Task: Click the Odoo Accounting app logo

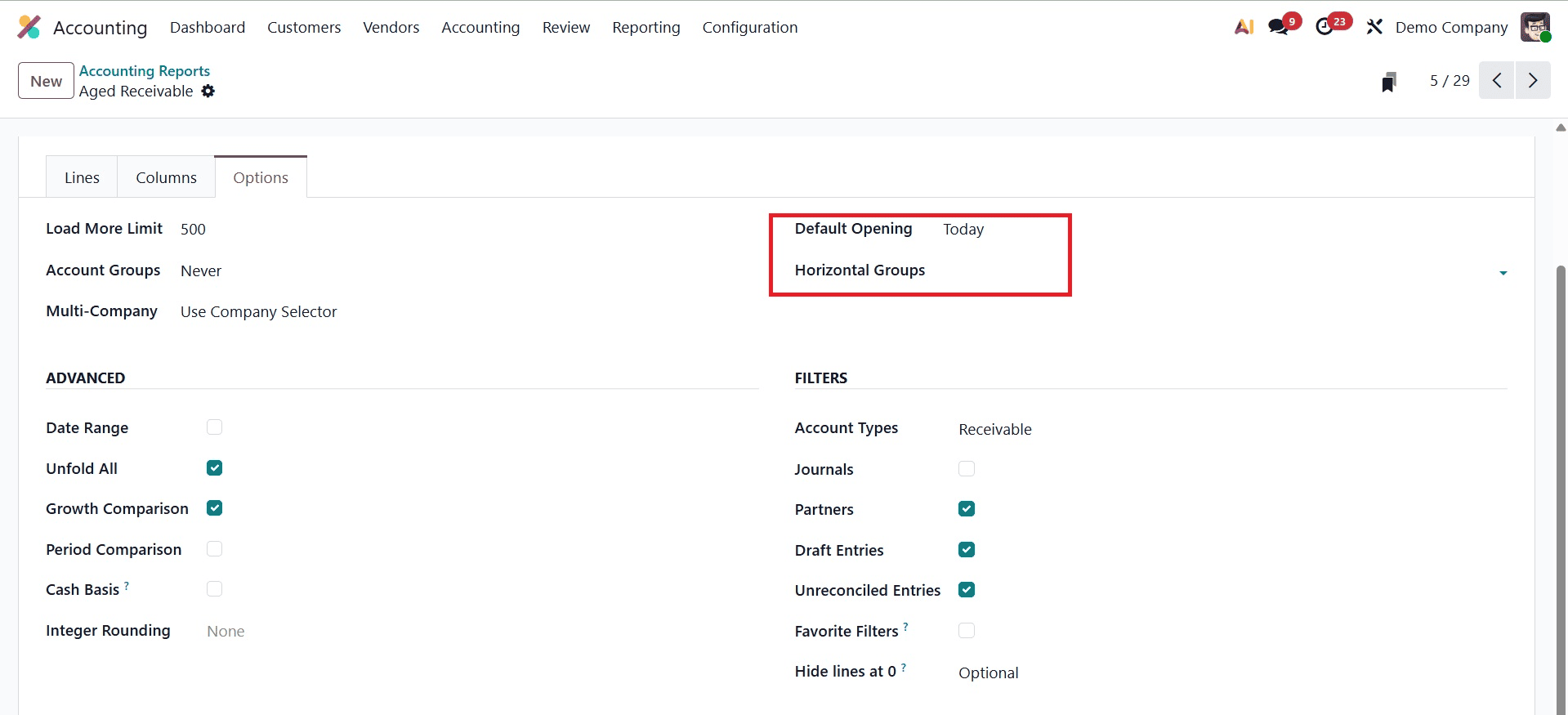Action: tap(29, 27)
